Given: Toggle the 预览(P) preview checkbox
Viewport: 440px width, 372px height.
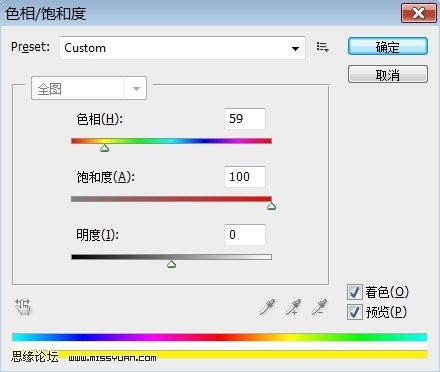Looking at the screenshot, I should [x=355, y=312].
